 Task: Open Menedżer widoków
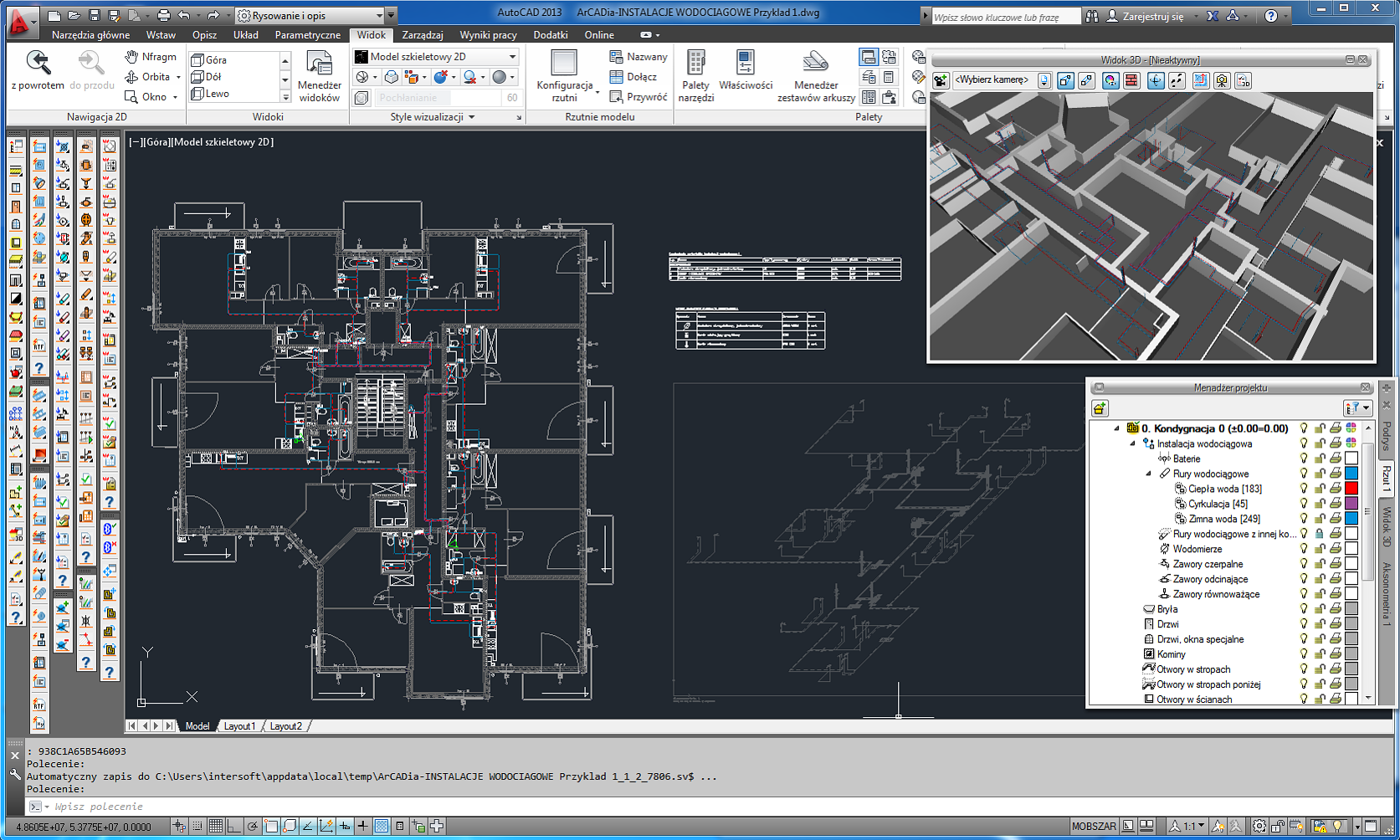319,76
